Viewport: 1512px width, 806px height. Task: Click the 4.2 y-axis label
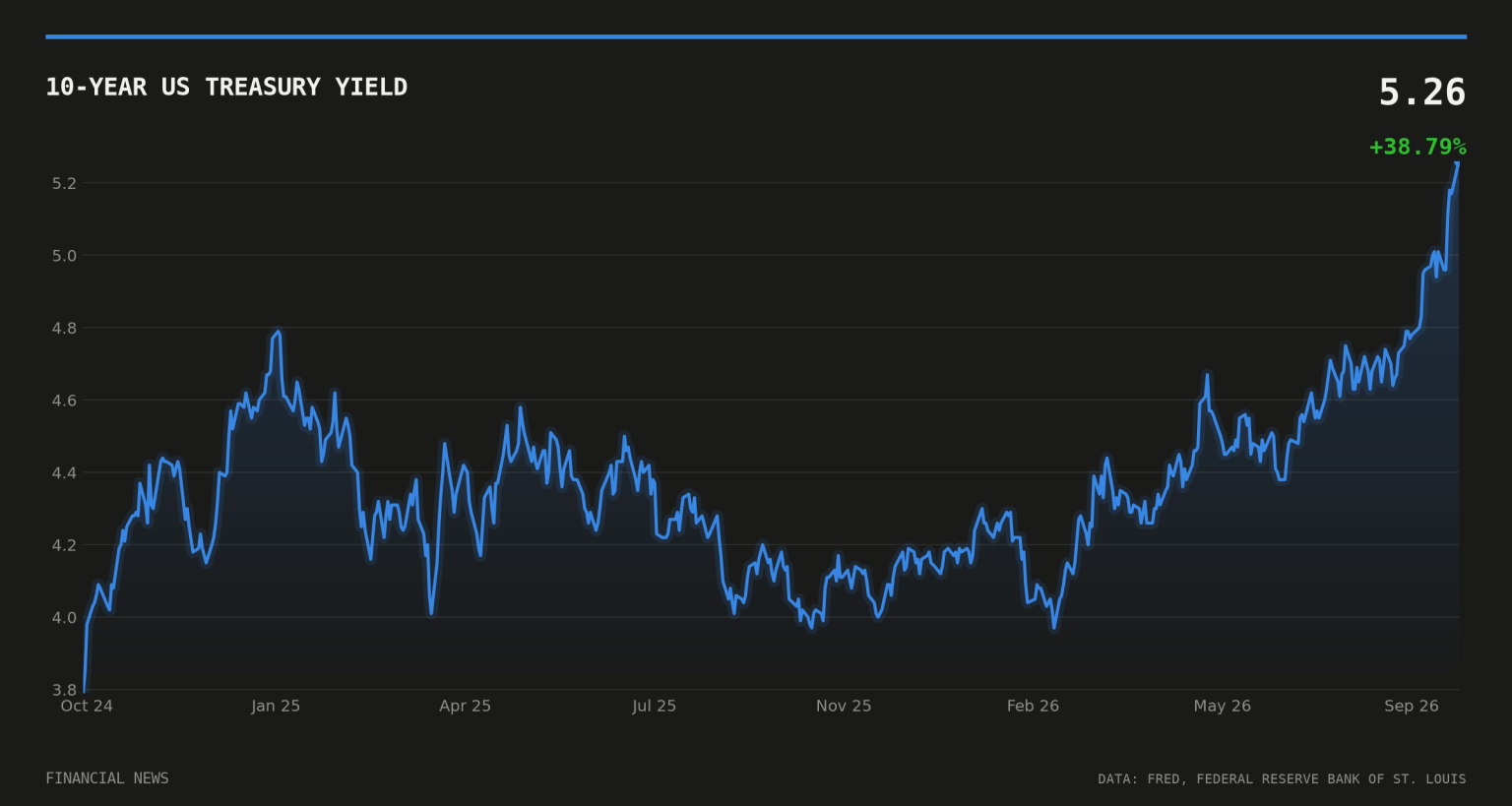tap(64, 545)
